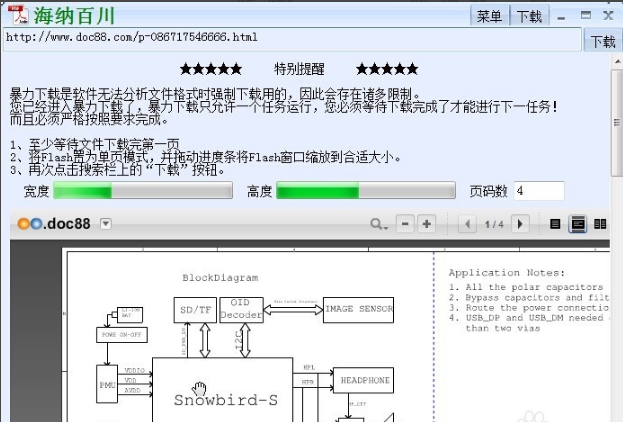The image size is (623, 422).
Task: Click the HEADPHONE block
Action: [363, 380]
